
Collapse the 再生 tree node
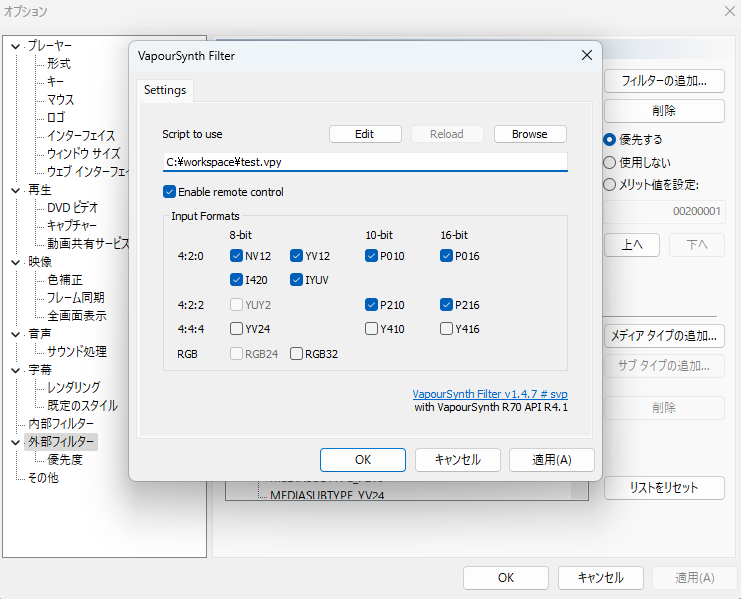pos(15,190)
